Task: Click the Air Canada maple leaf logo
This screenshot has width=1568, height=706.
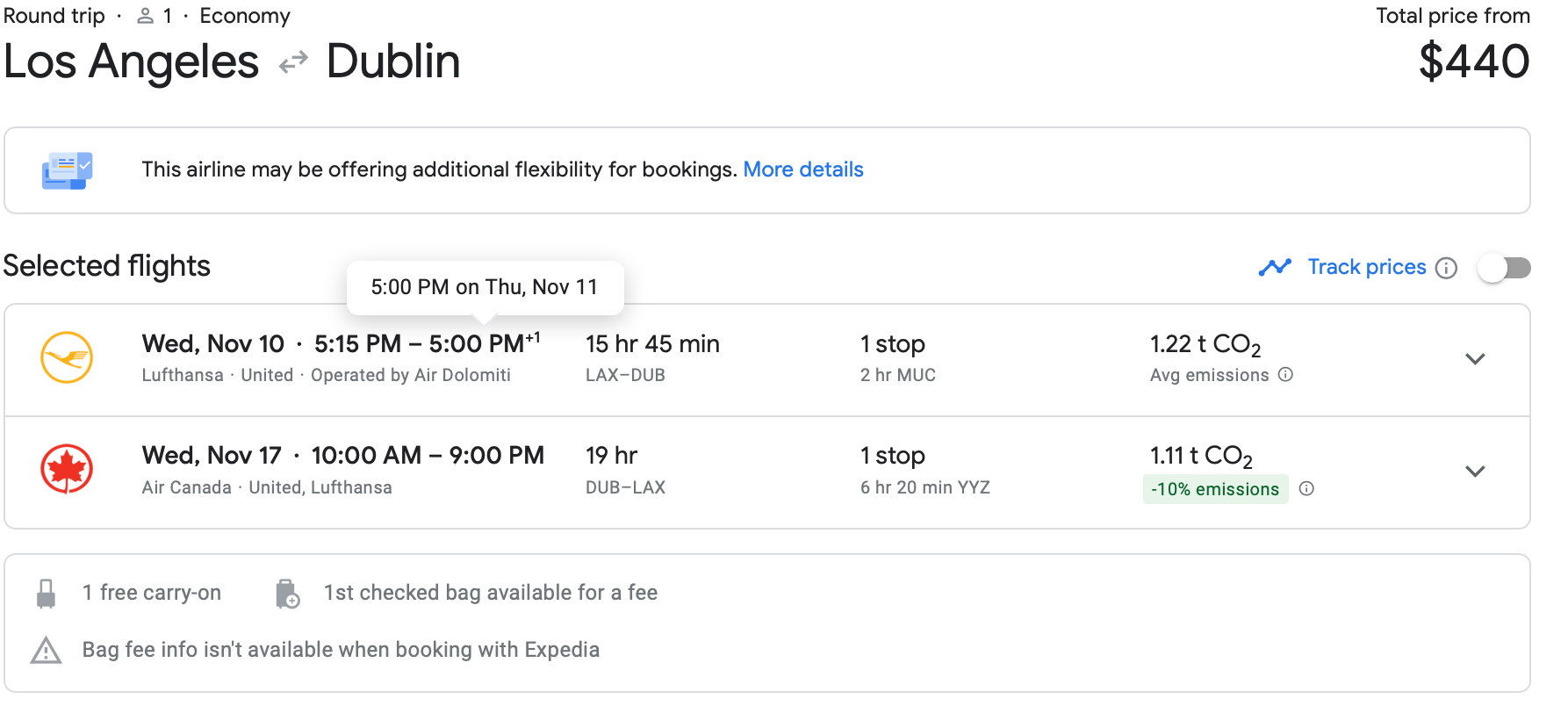Action: pyautogui.click(x=67, y=469)
